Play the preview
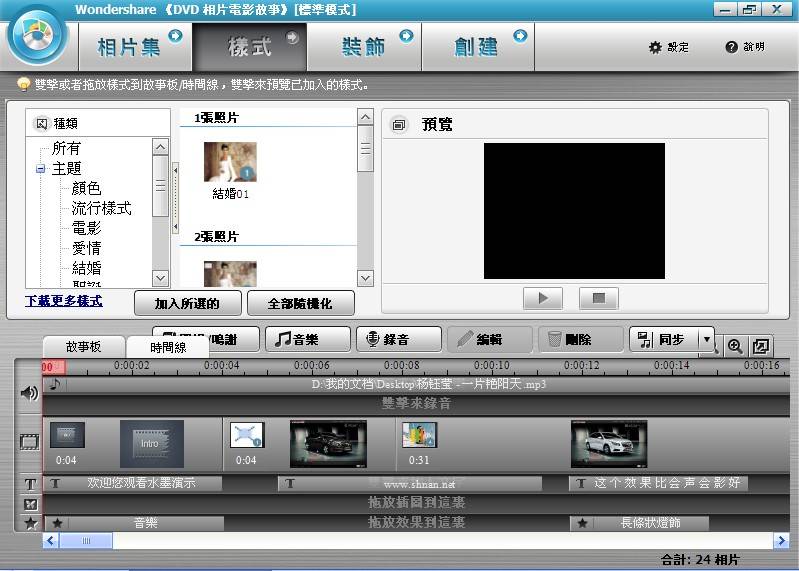Screen dimensions: 799x571 [x=543, y=298]
